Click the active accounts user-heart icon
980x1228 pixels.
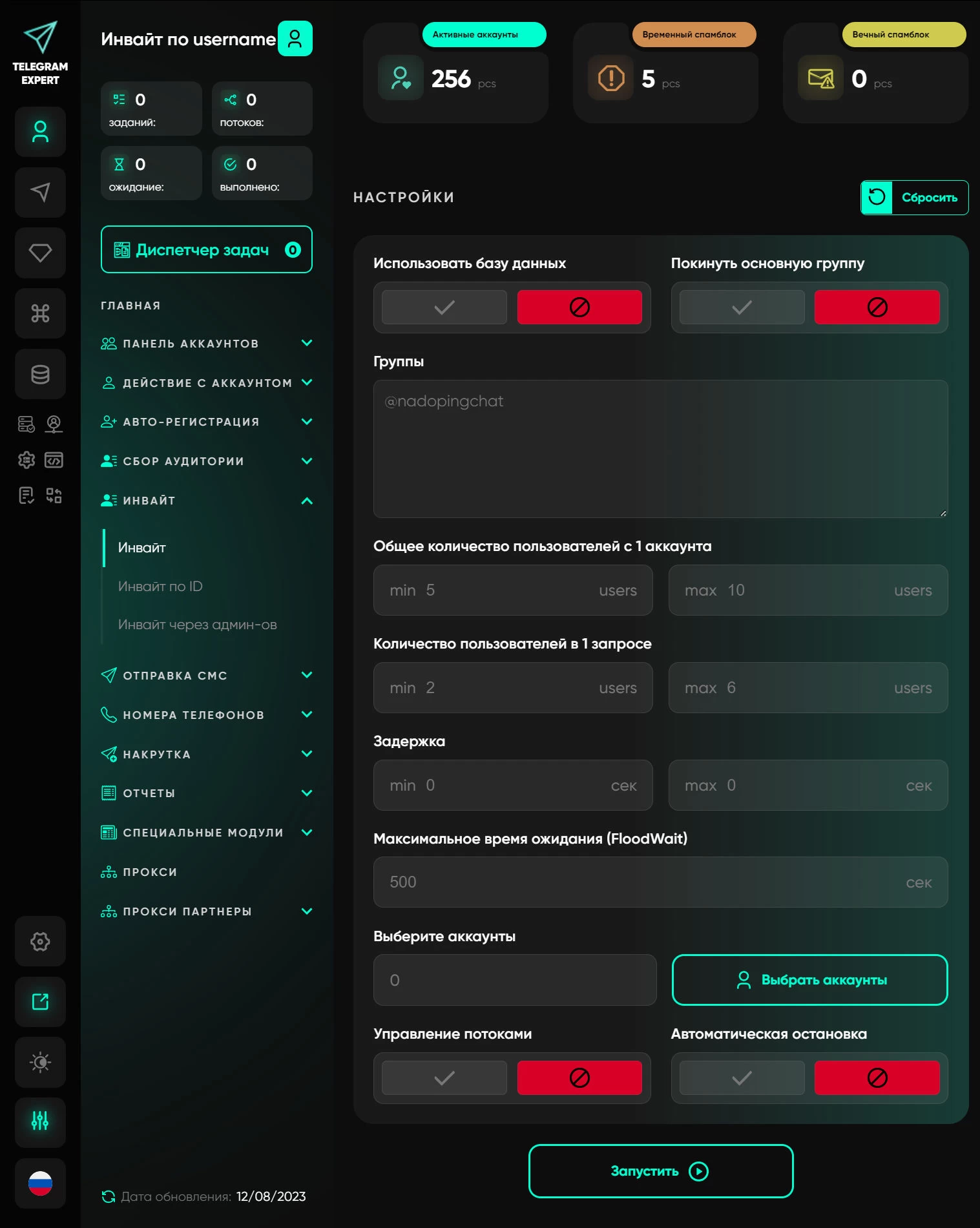(x=401, y=78)
